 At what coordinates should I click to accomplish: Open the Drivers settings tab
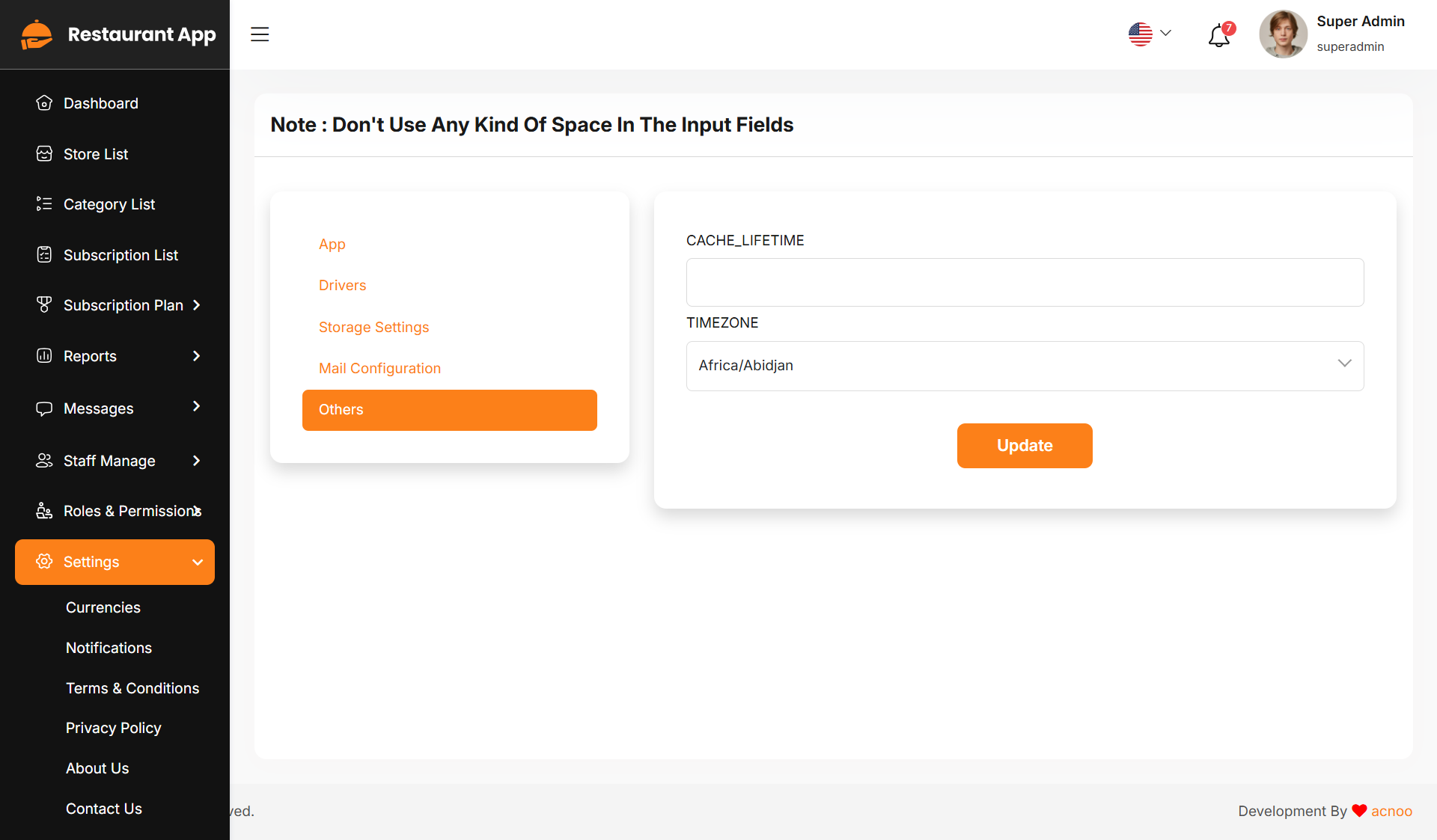point(342,285)
